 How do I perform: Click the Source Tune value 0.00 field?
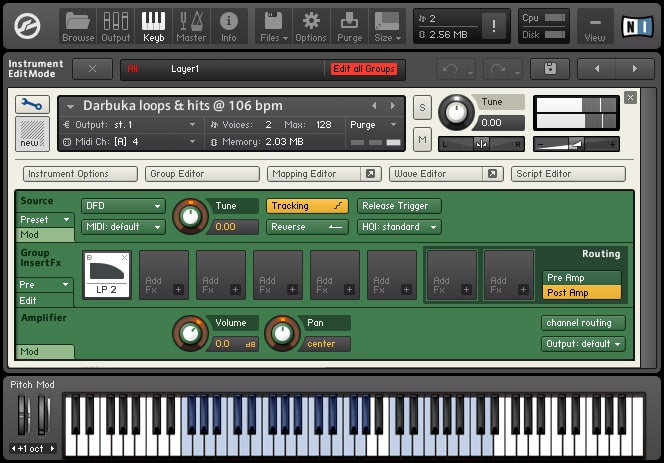235,227
